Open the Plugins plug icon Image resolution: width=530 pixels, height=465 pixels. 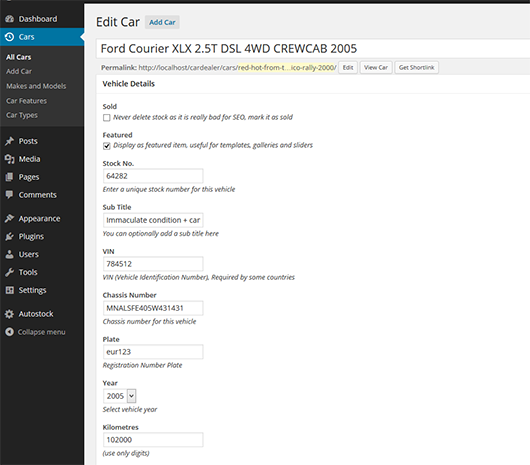pyautogui.click(x=9, y=236)
